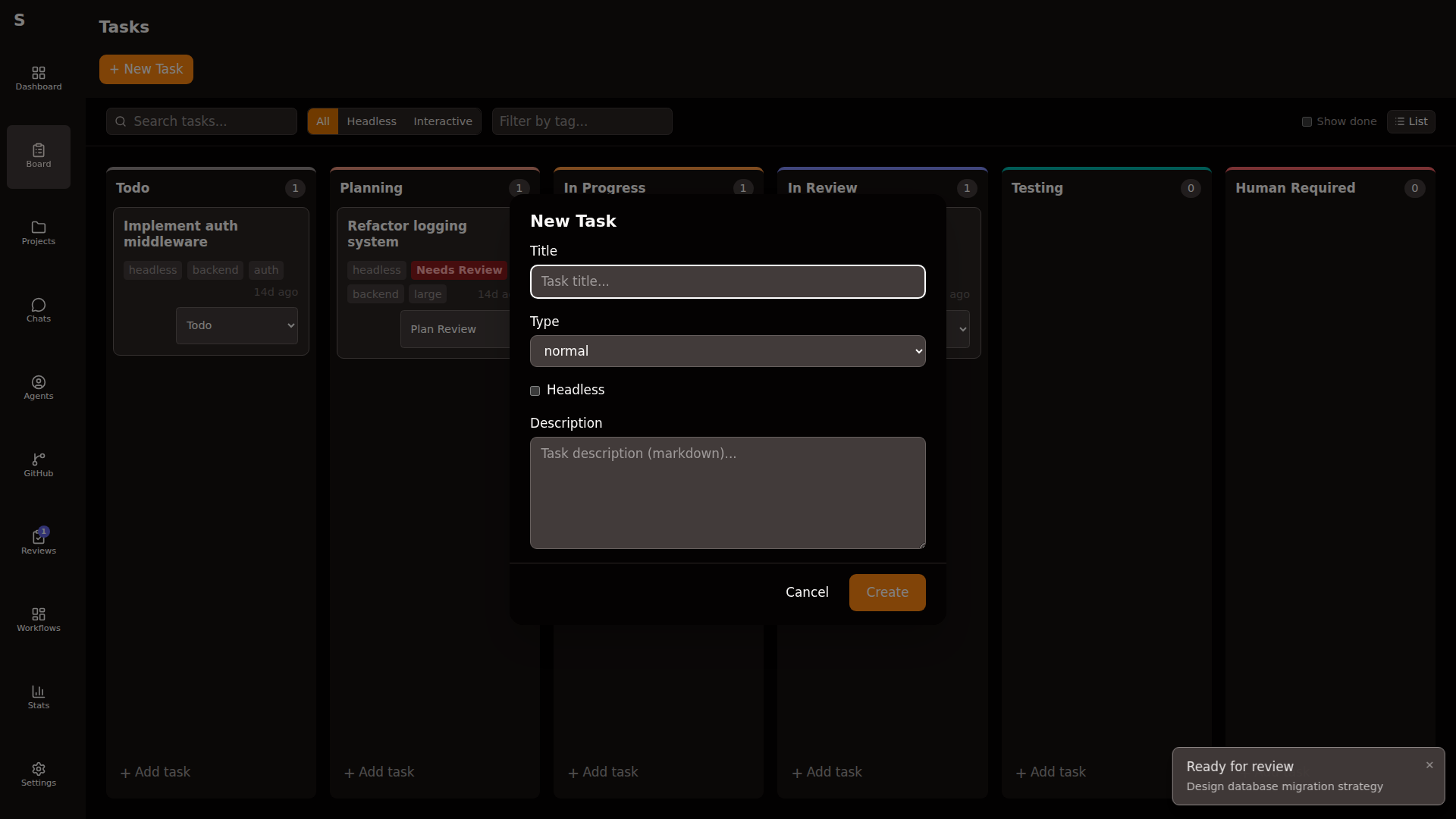
Task: Expand the status dropdown in the In Review card
Action: (x=962, y=329)
